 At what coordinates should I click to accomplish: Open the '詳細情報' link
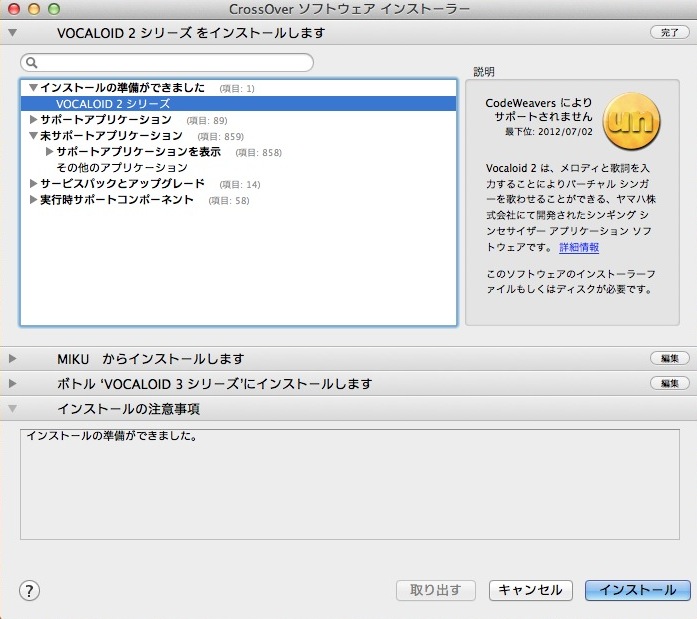[x=579, y=247]
